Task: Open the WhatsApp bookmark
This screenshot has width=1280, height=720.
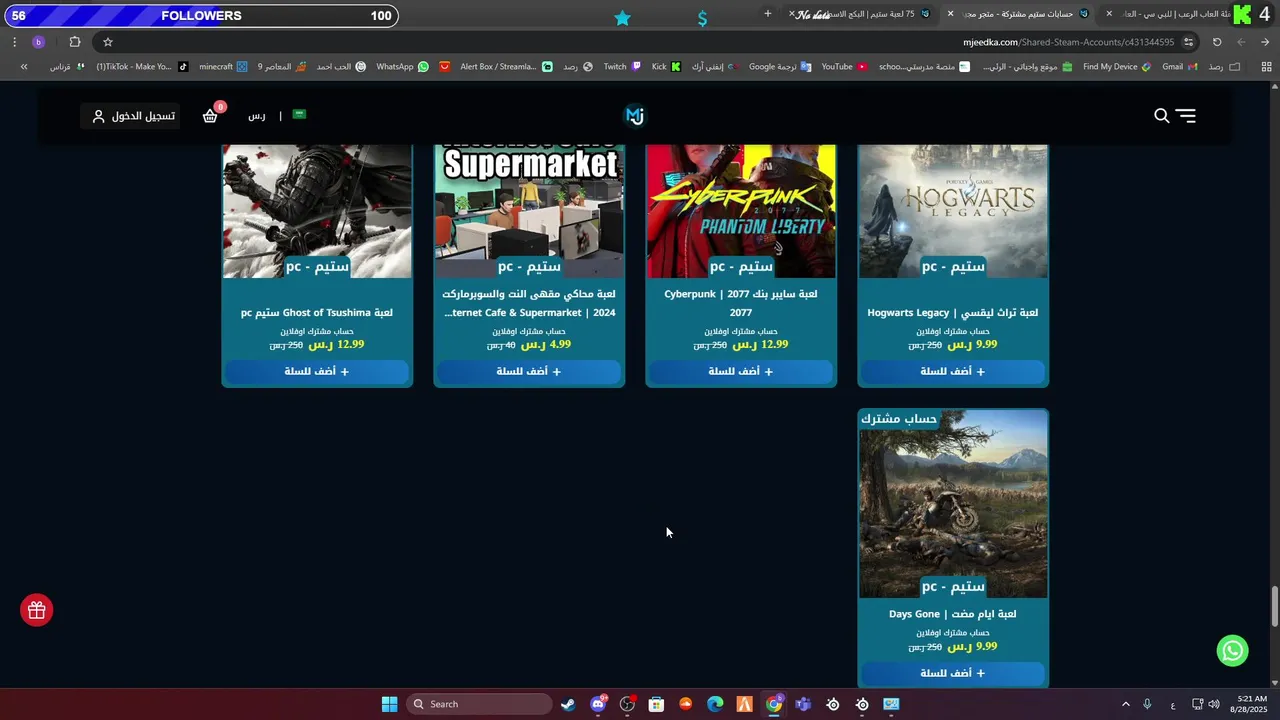Action: click(x=402, y=67)
